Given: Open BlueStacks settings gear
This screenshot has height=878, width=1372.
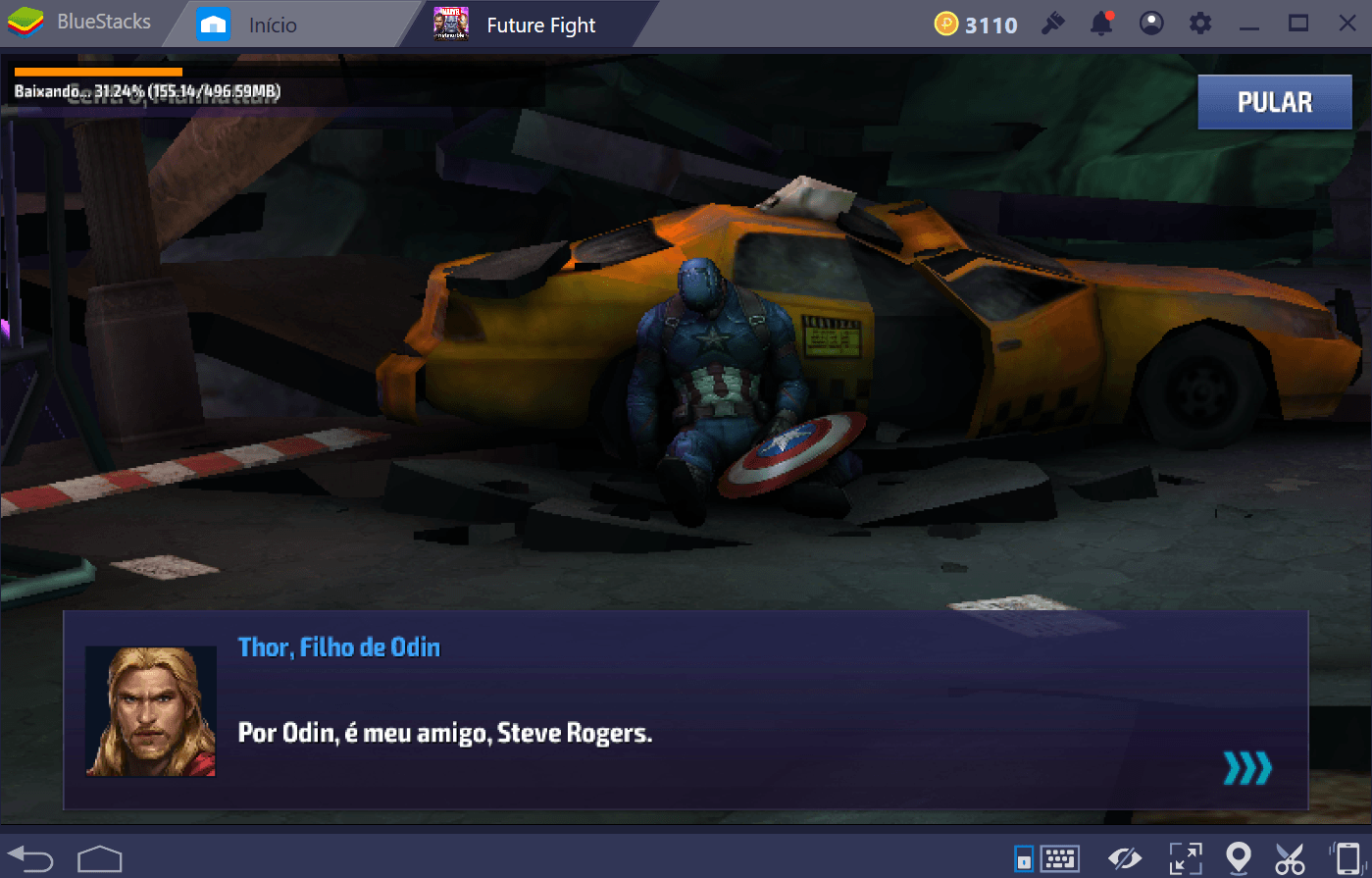Looking at the screenshot, I should [1200, 24].
